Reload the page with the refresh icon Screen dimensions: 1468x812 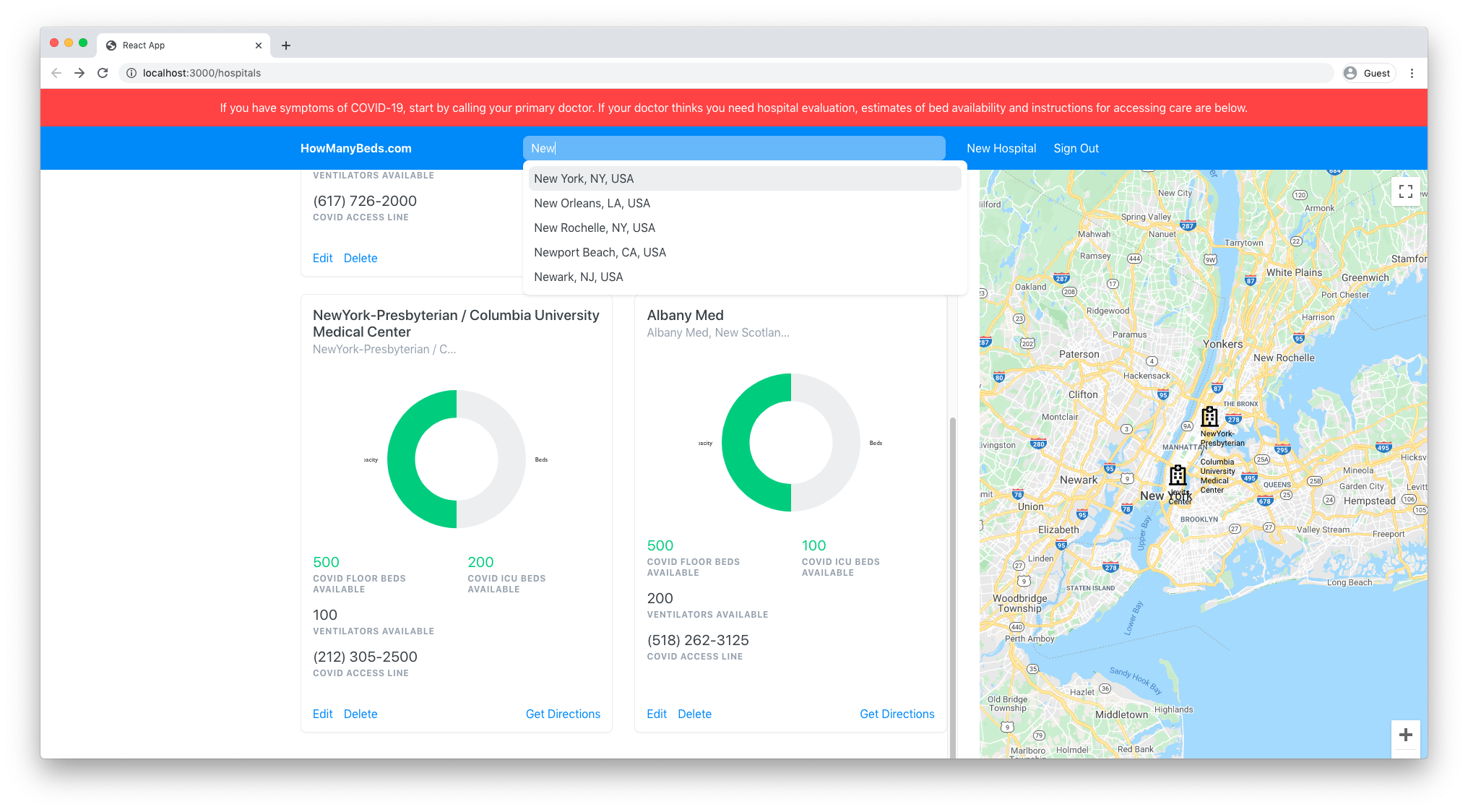pos(103,73)
